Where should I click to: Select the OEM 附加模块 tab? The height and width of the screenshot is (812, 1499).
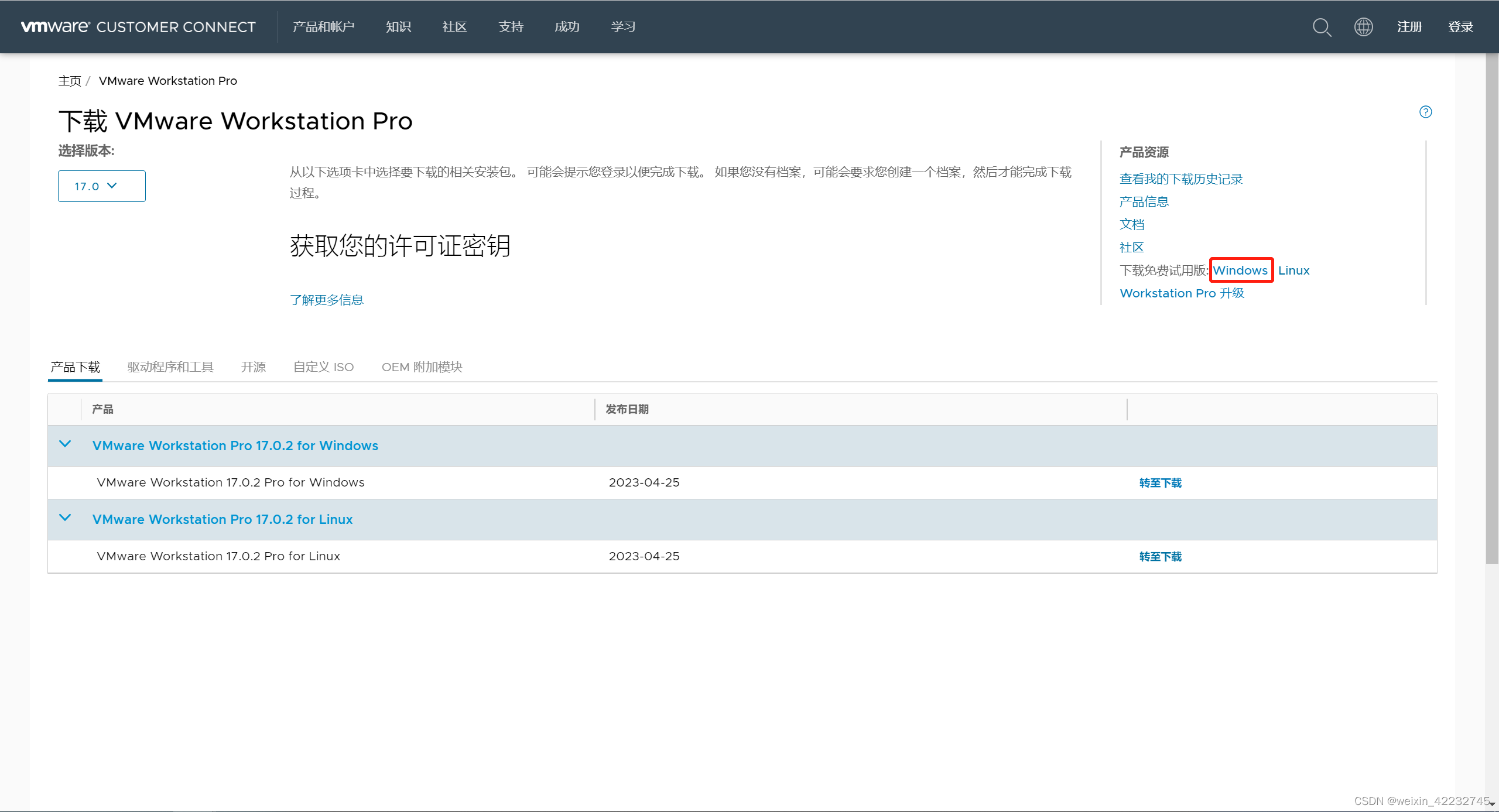(x=422, y=367)
